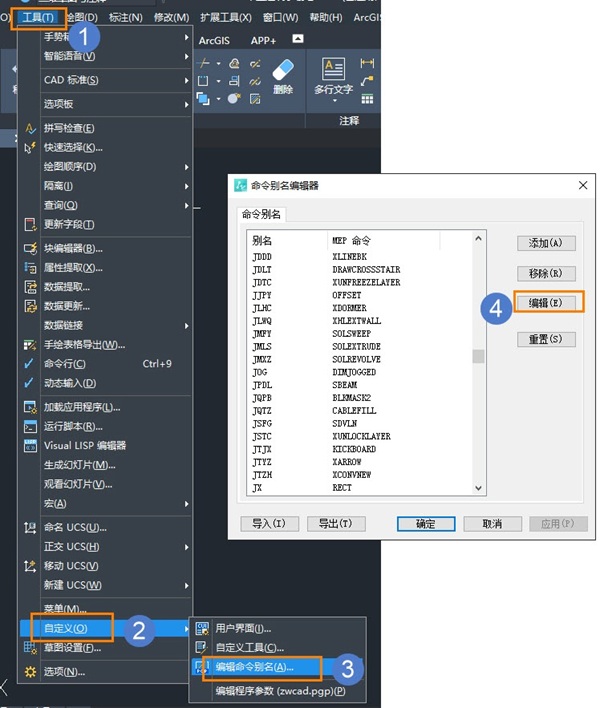Image resolution: width=600 pixels, height=708 pixels.
Task: Click the attribute extraction icon
Action: click(x=30, y=268)
